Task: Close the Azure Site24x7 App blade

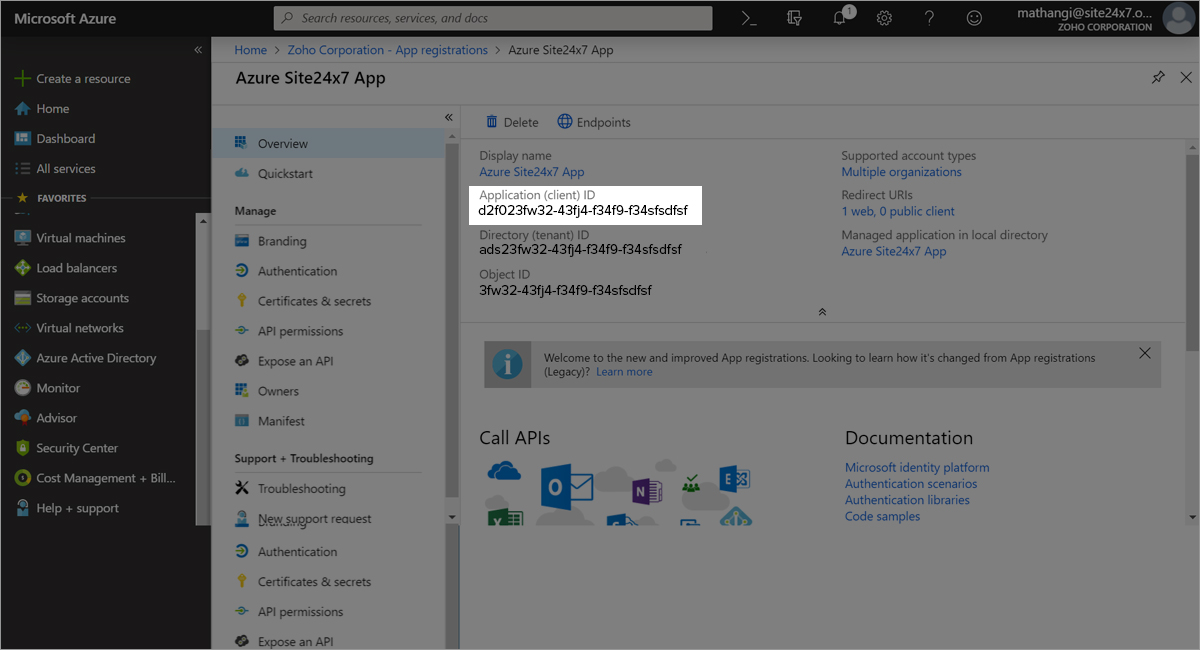Action: [x=1186, y=77]
